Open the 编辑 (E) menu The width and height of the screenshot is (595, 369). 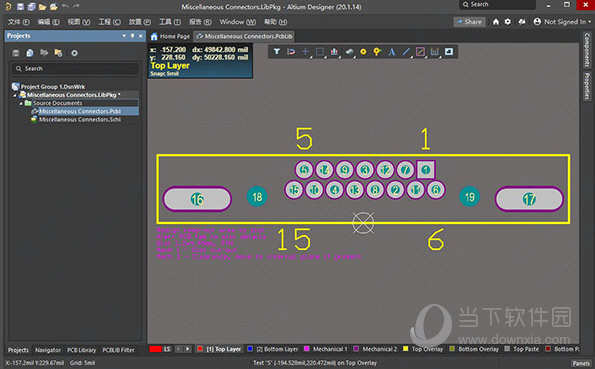coord(48,22)
